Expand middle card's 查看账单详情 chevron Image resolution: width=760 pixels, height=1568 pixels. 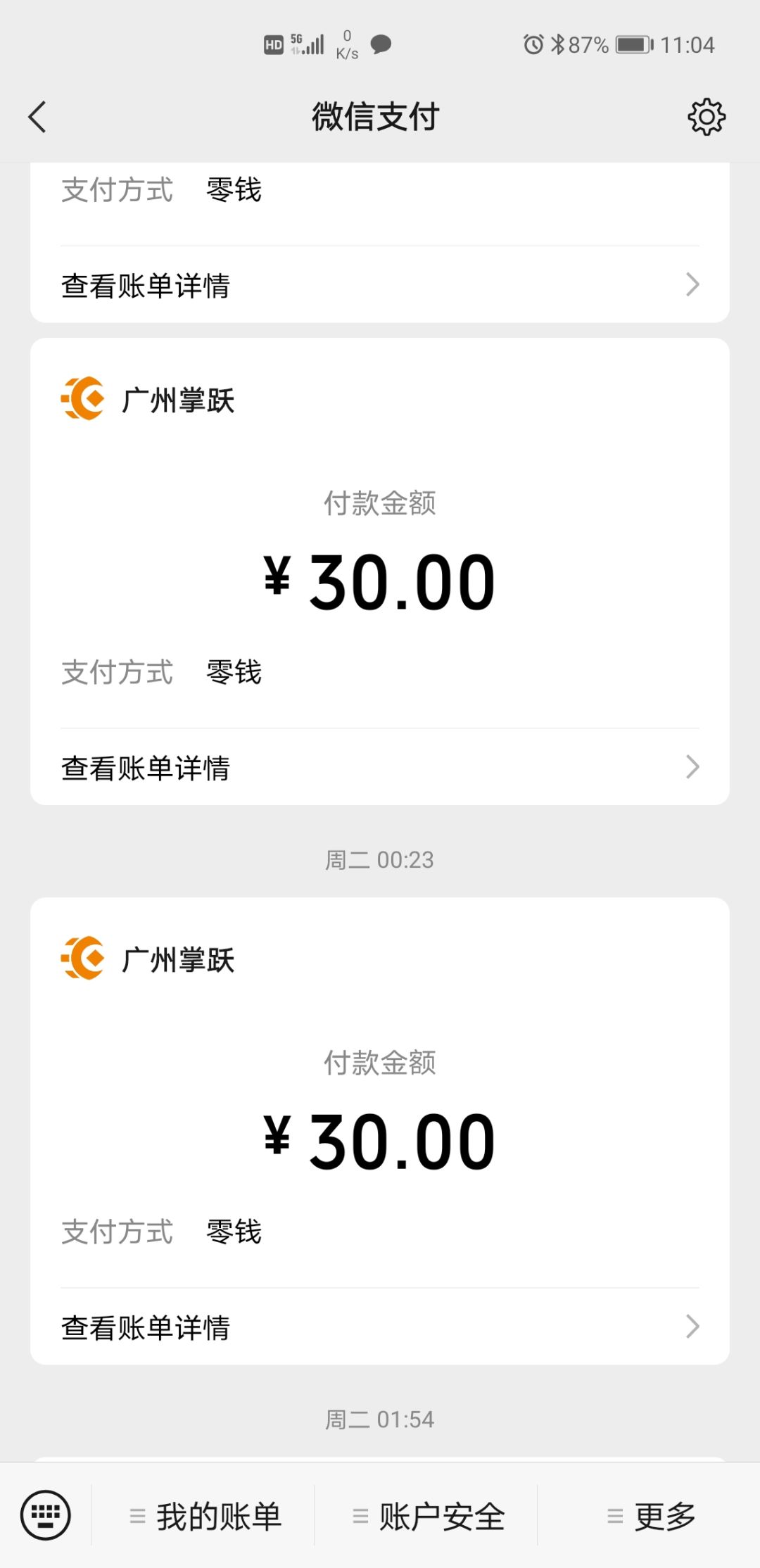click(692, 767)
